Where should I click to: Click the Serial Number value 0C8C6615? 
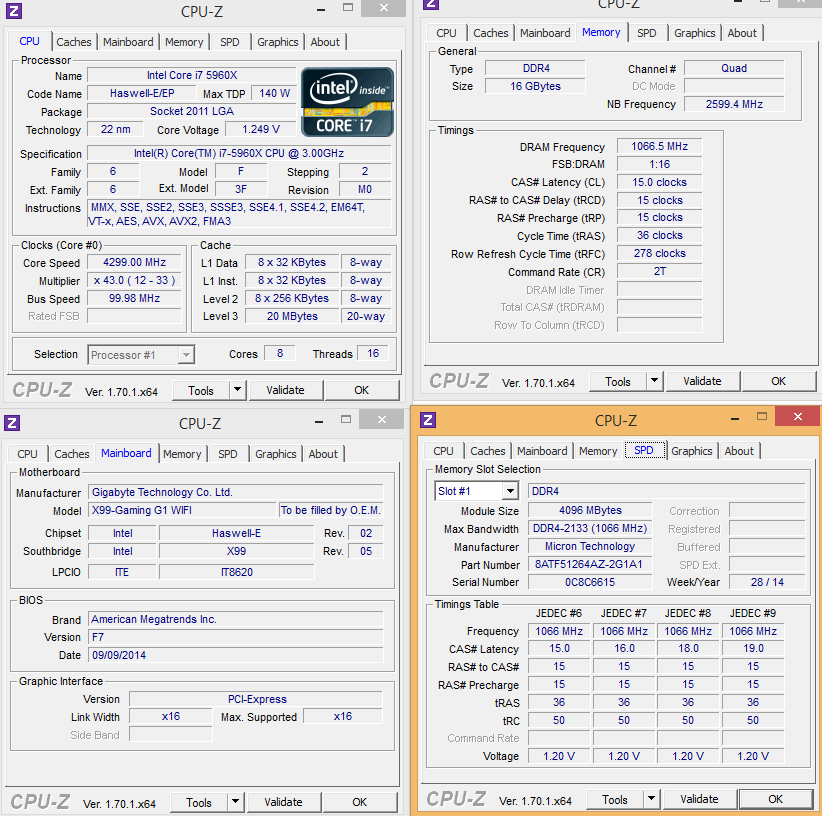click(x=590, y=582)
